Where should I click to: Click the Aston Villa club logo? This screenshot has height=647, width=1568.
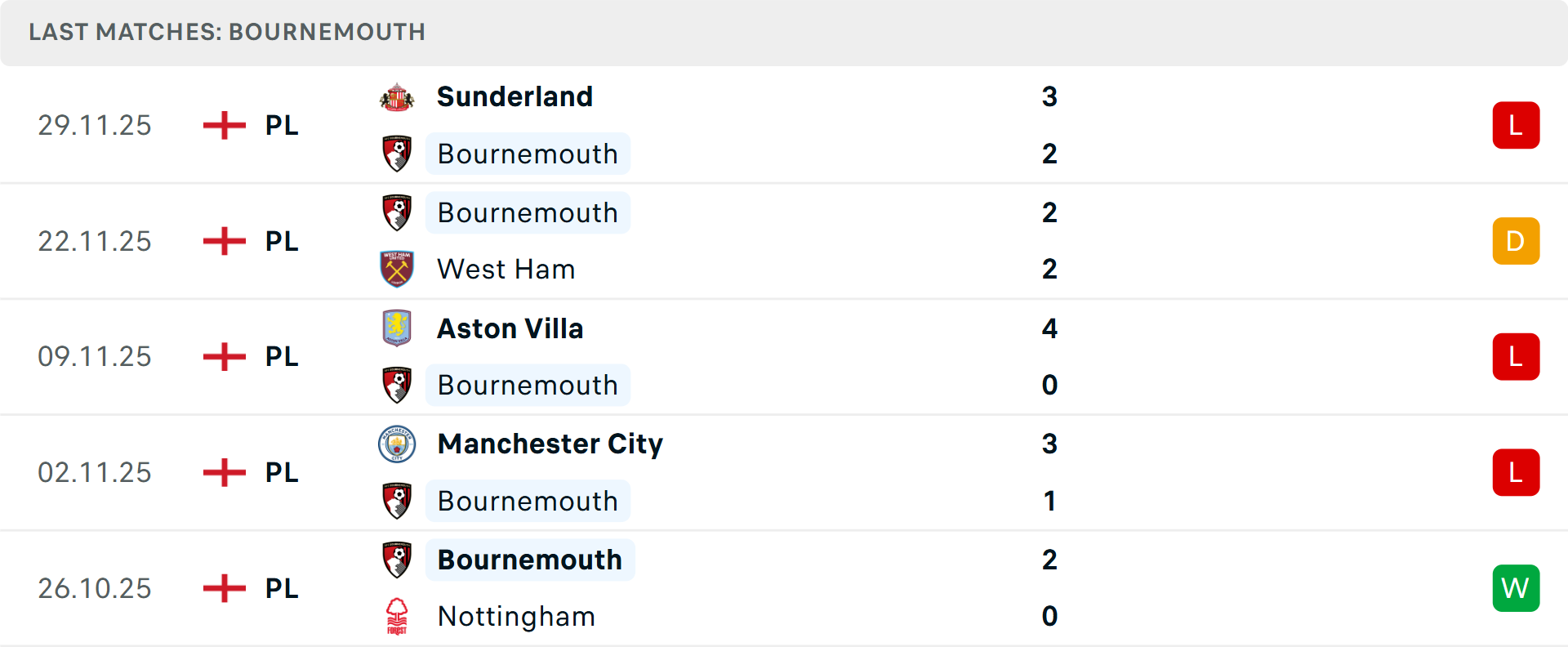coord(397,328)
